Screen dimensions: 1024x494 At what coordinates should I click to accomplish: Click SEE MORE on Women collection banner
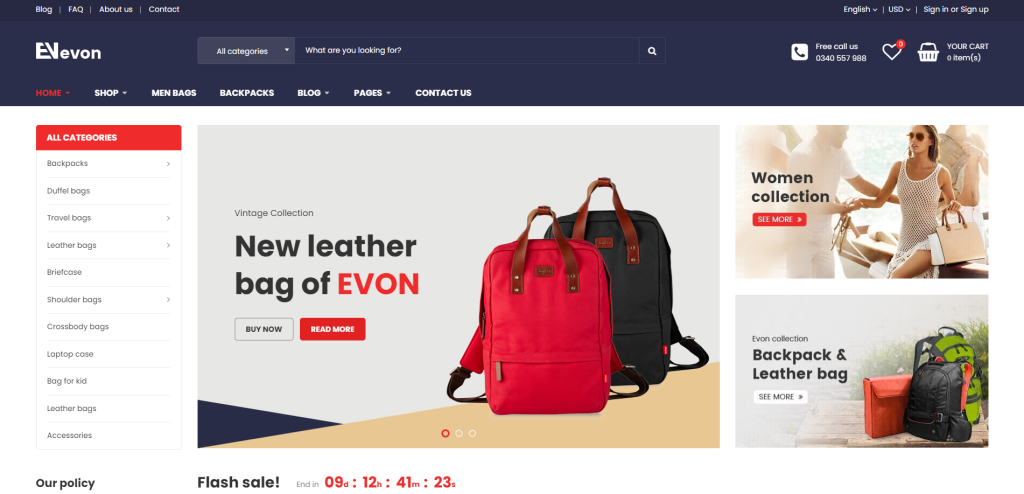click(x=779, y=220)
